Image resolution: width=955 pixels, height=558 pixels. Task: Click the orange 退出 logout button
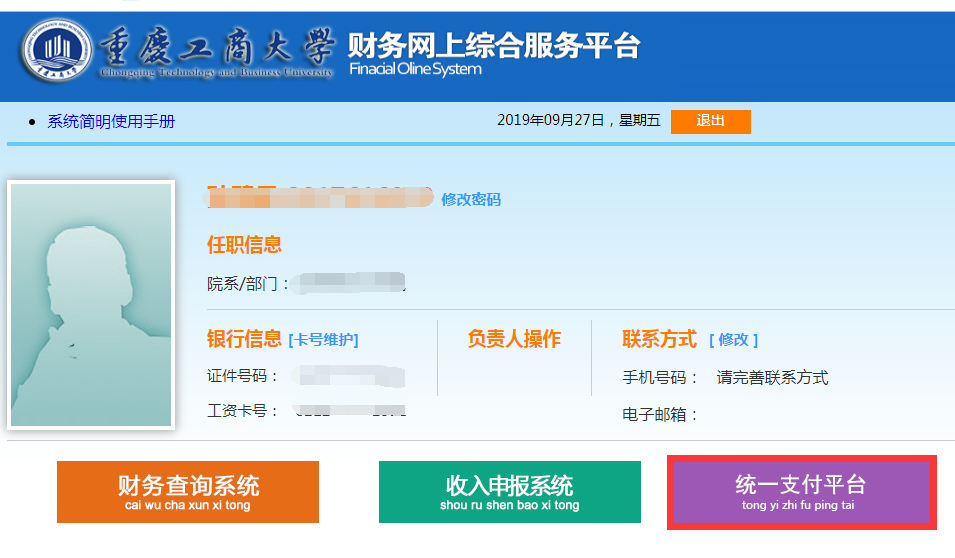710,121
